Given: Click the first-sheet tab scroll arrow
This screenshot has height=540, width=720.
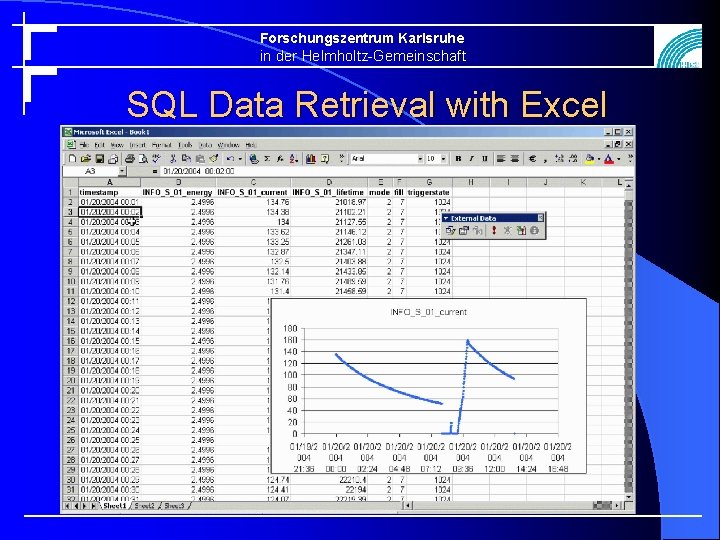Looking at the screenshot, I should coord(67,506).
